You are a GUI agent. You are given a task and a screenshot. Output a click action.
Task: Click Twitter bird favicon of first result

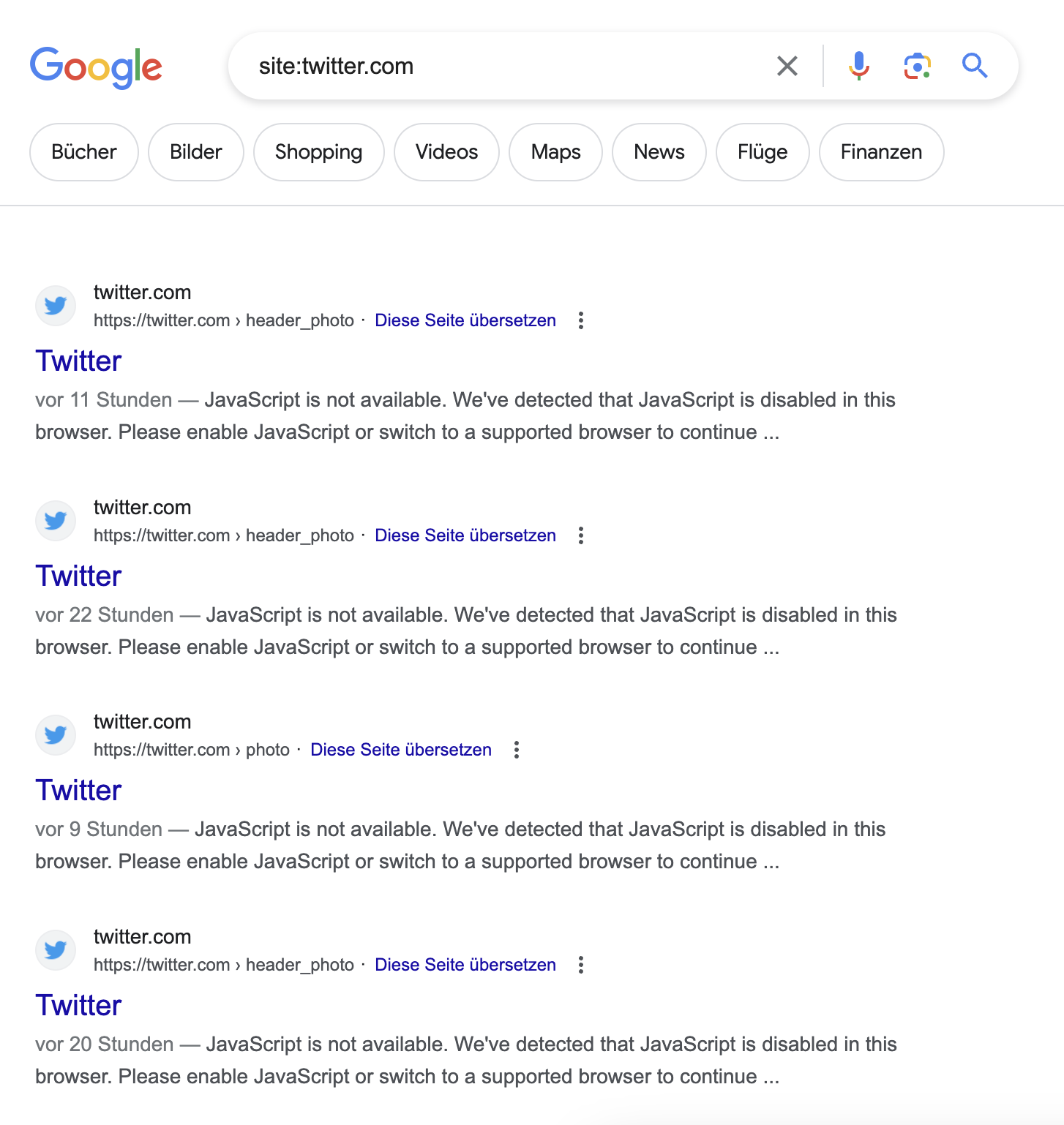(x=56, y=306)
